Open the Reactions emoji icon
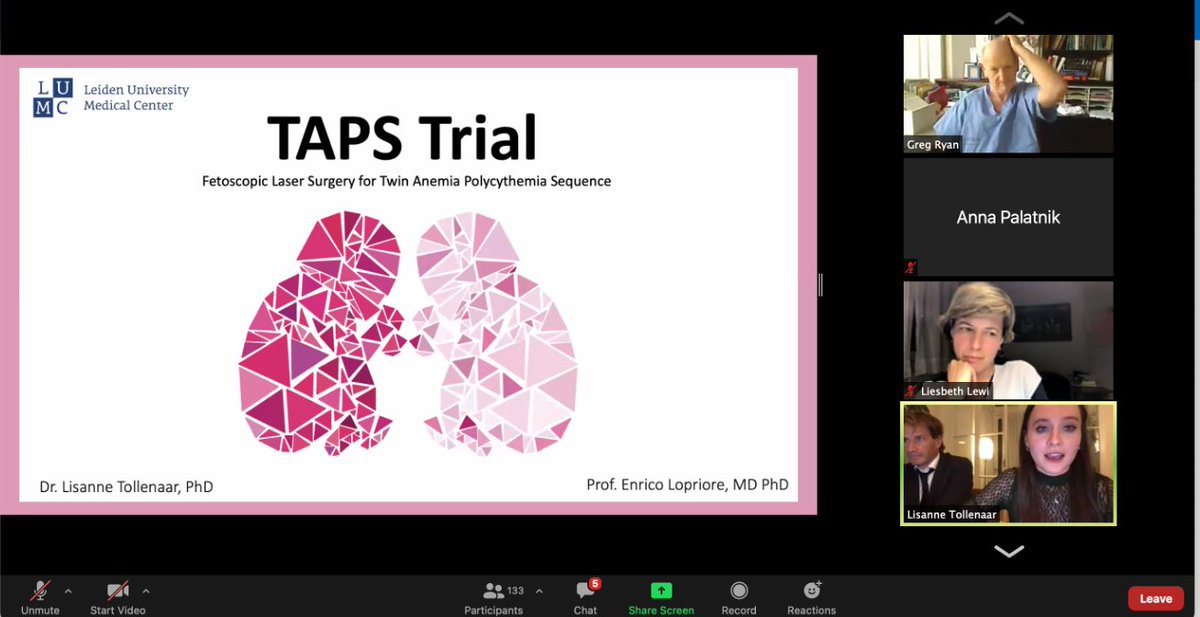Viewport: 1200px width, 617px height. pos(812,590)
